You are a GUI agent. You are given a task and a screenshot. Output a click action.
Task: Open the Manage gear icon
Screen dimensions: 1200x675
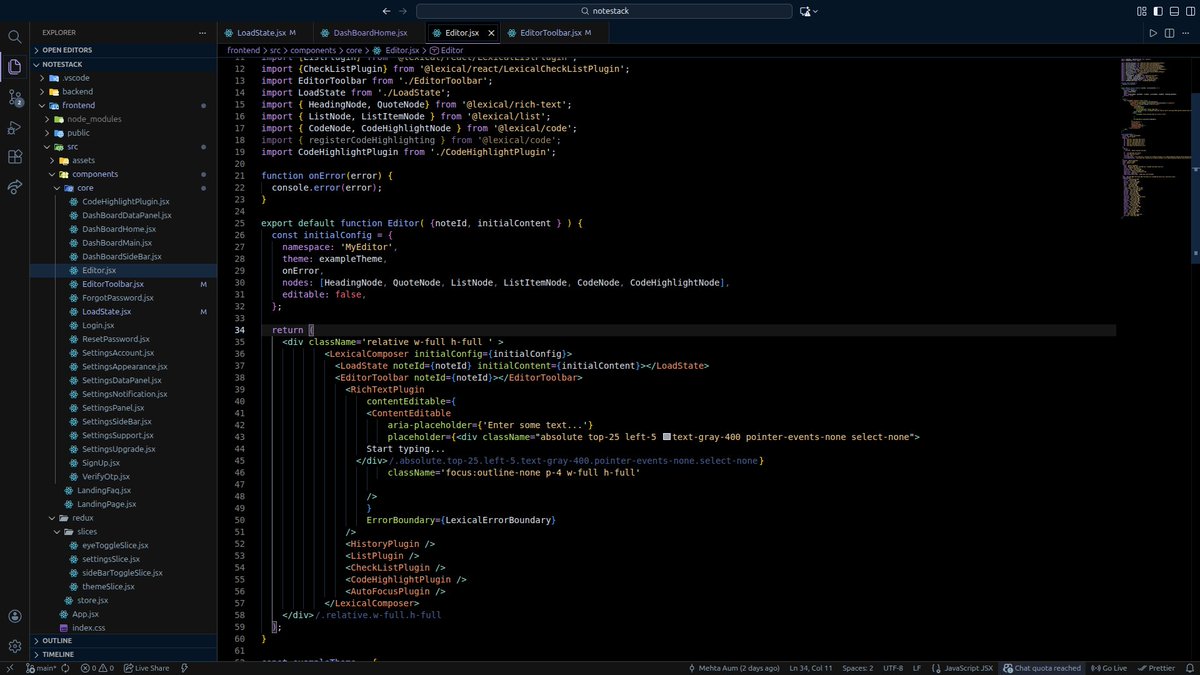pyautogui.click(x=15, y=647)
